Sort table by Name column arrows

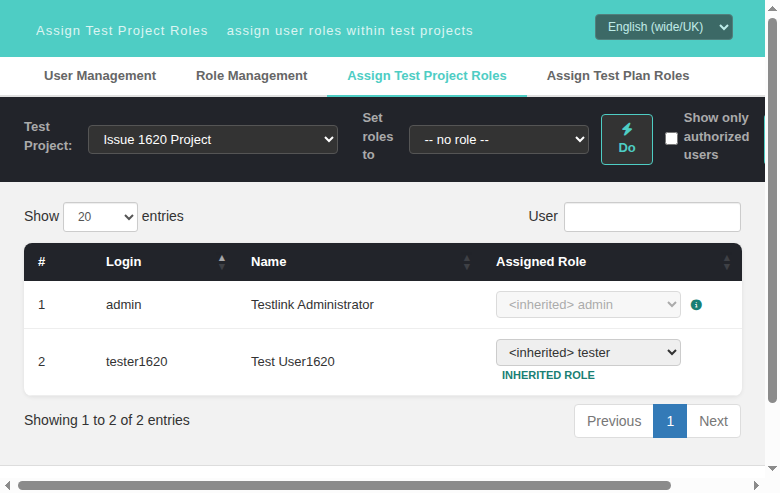tap(467, 262)
